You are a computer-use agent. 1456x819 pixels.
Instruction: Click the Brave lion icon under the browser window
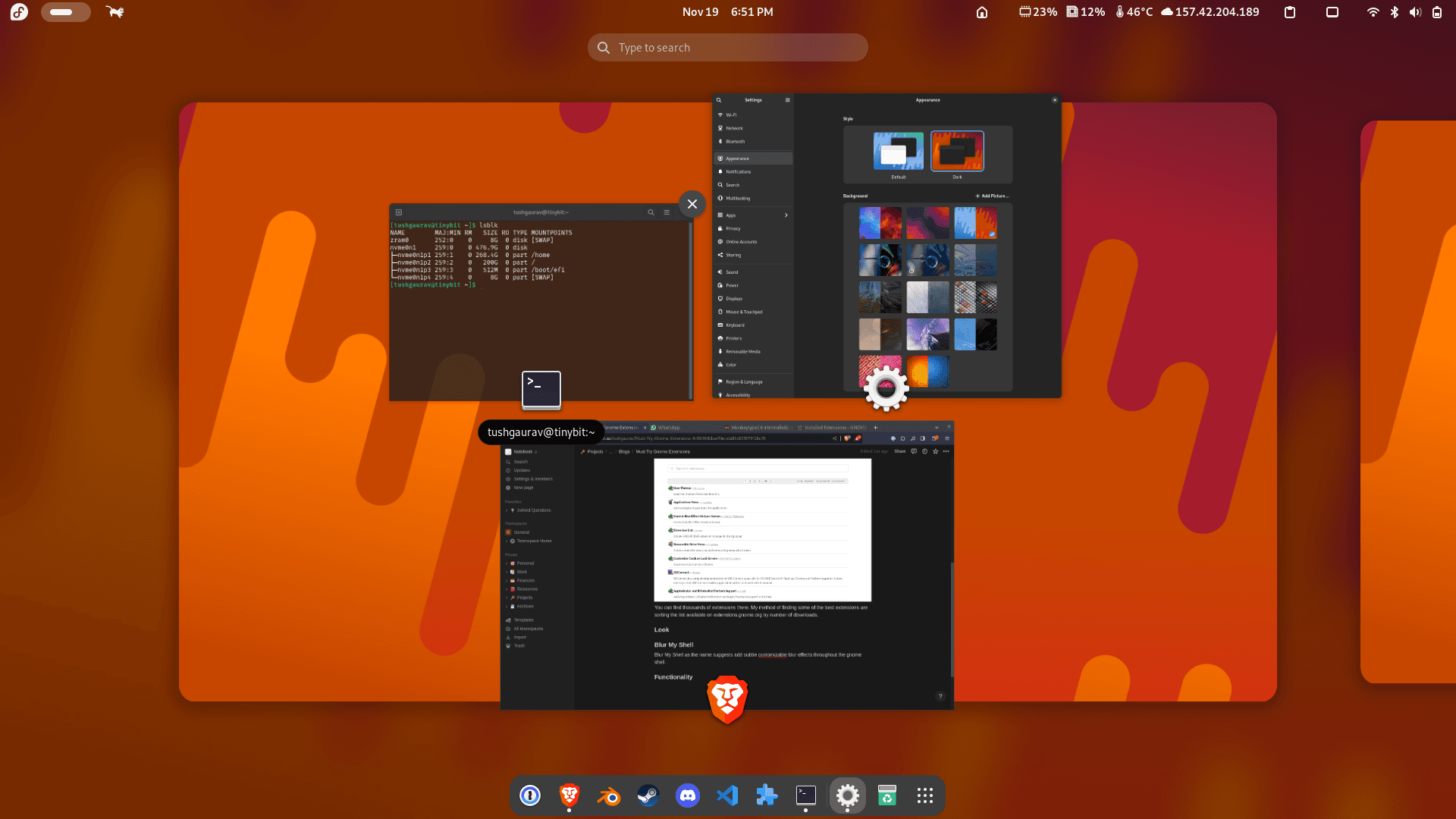(727, 699)
